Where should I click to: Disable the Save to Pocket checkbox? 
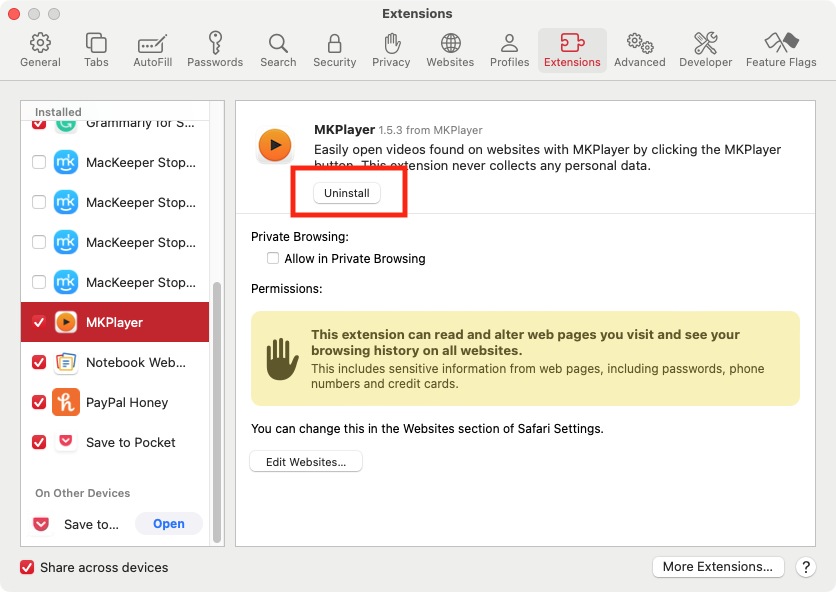39,442
